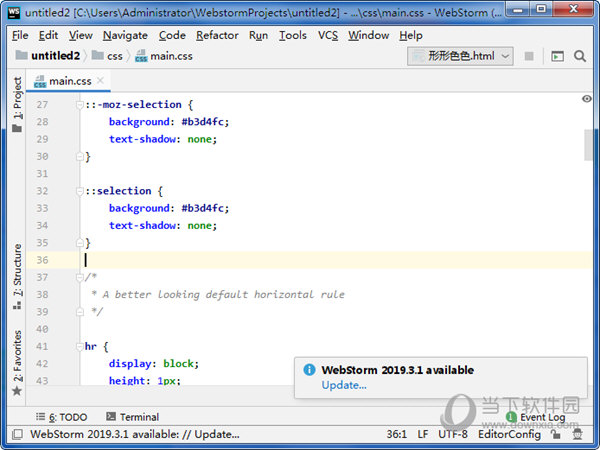Open the TODO tool window
600x450 pixels.
point(62,417)
